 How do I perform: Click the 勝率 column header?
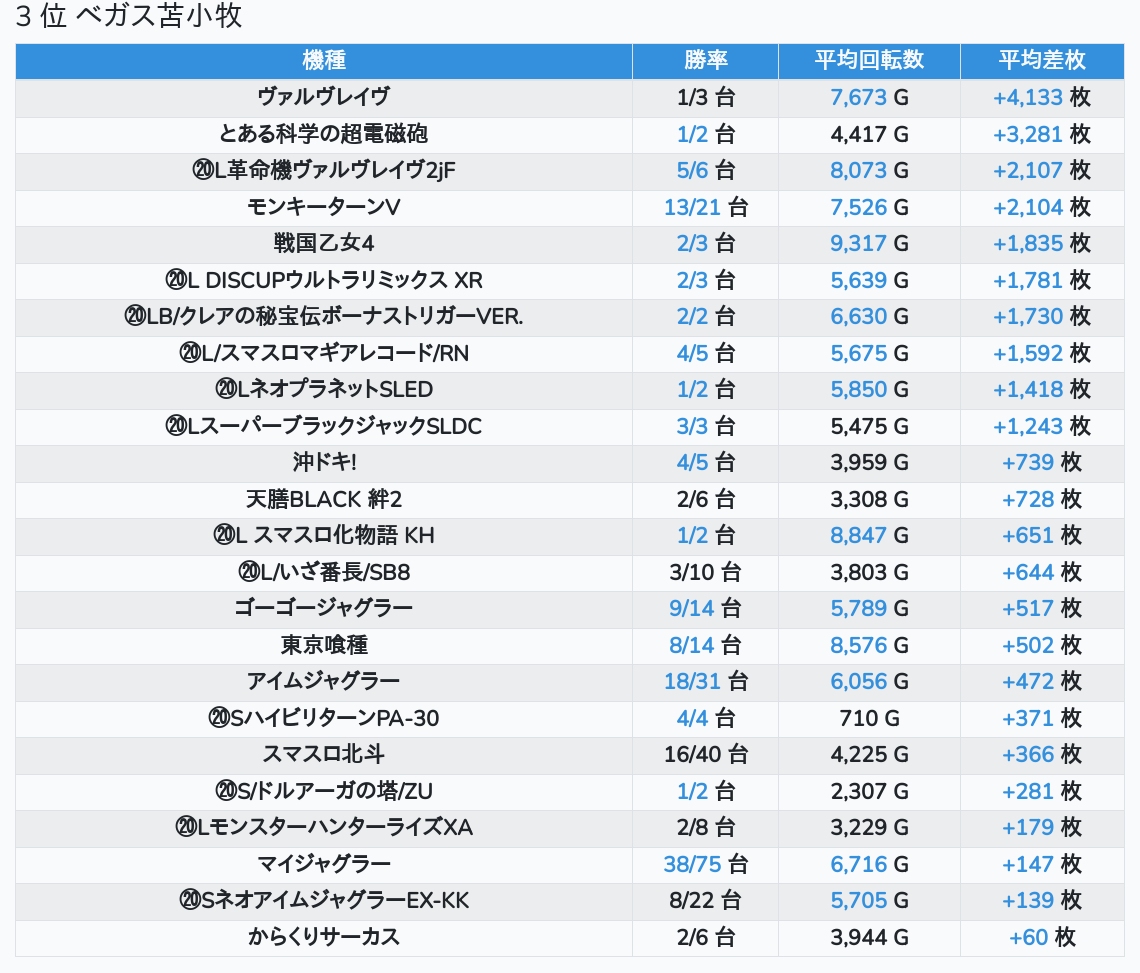pos(705,60)
